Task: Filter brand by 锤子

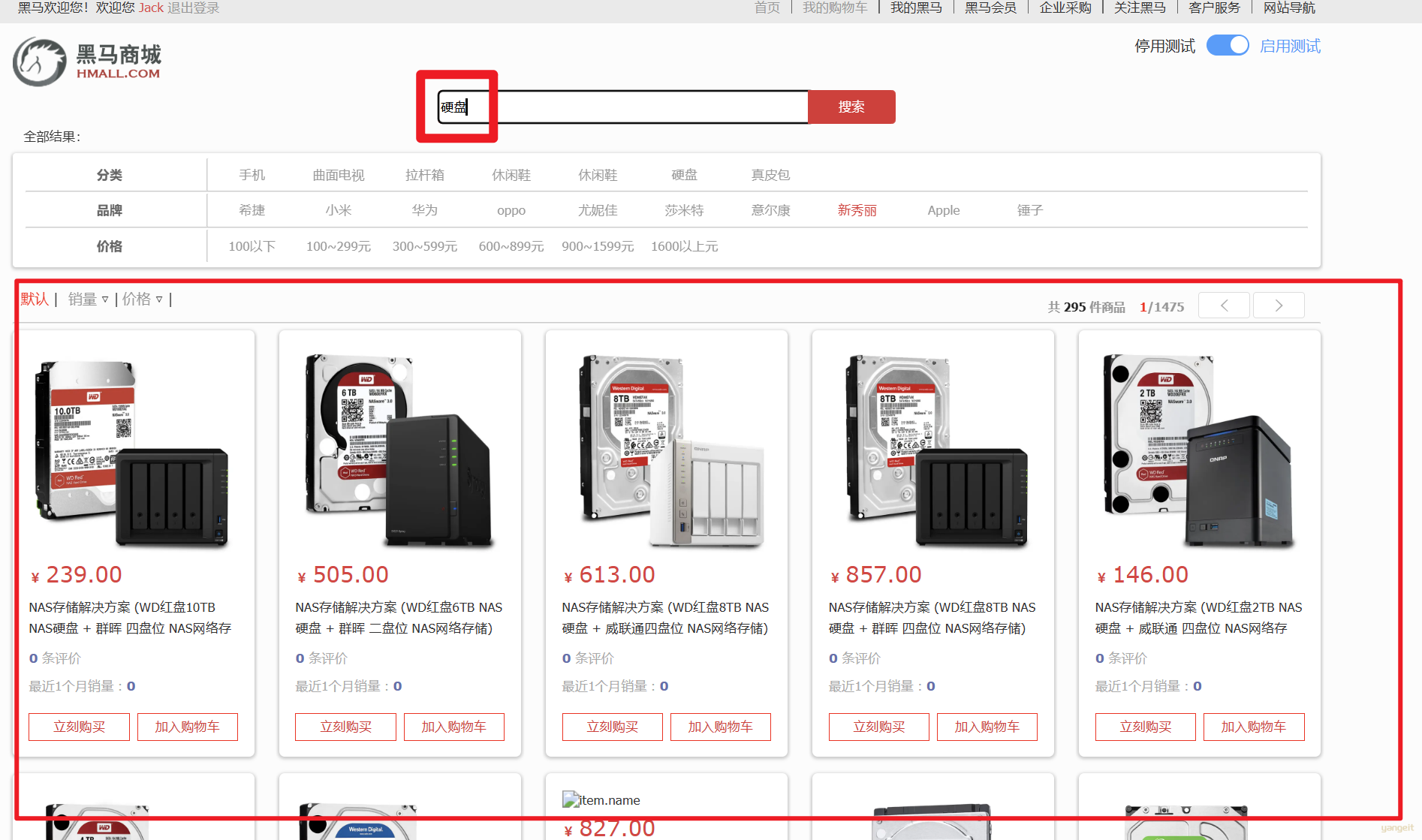Action: (1030, 210)
